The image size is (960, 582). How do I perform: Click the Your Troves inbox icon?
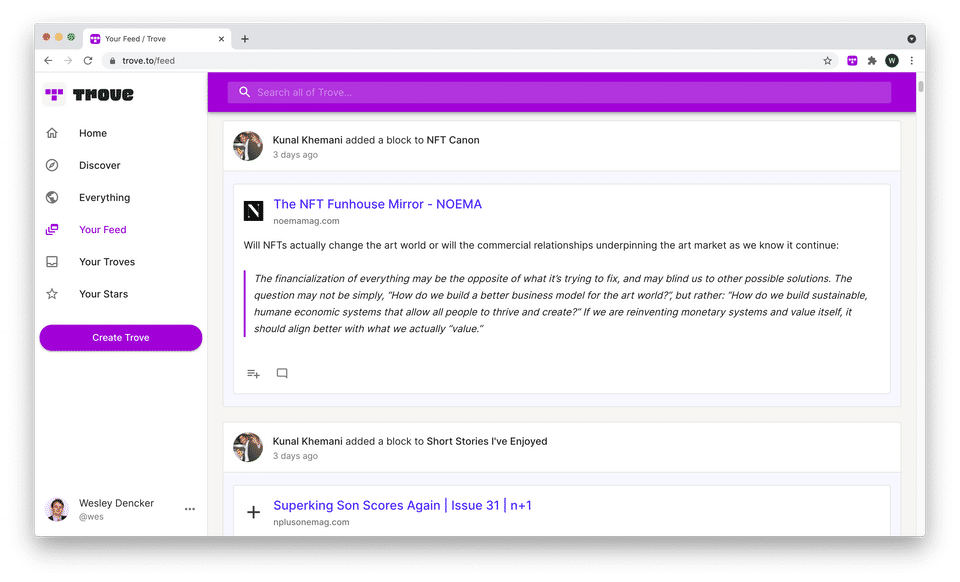pyautogui.click(x=52, y=261)
